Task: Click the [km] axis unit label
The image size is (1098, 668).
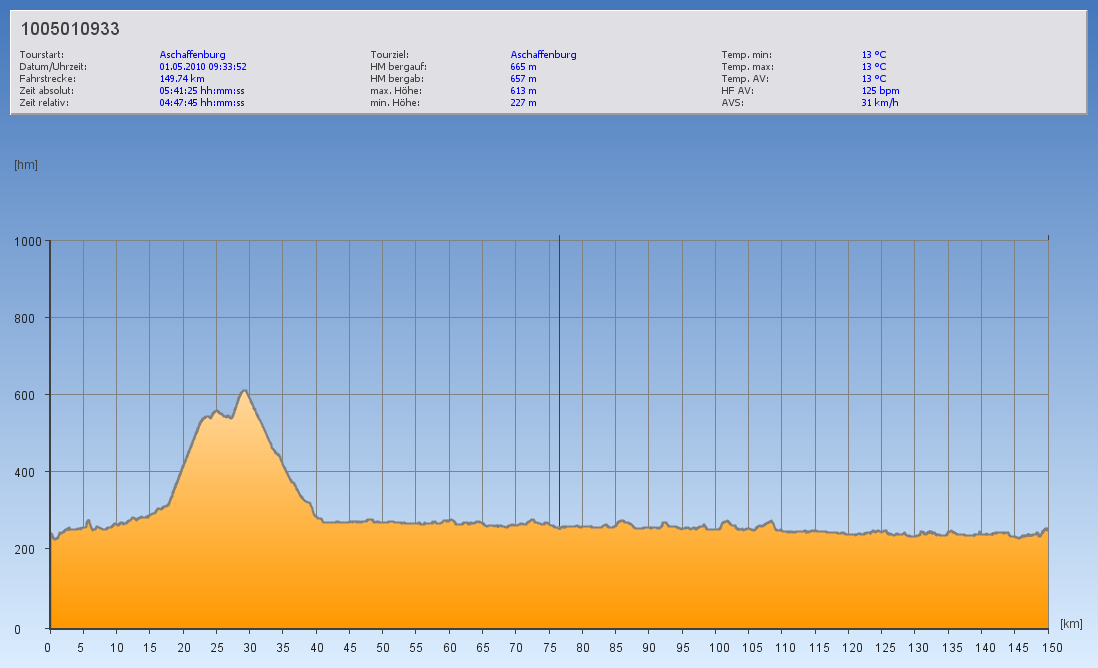Action: click(x=1071, y=623)
